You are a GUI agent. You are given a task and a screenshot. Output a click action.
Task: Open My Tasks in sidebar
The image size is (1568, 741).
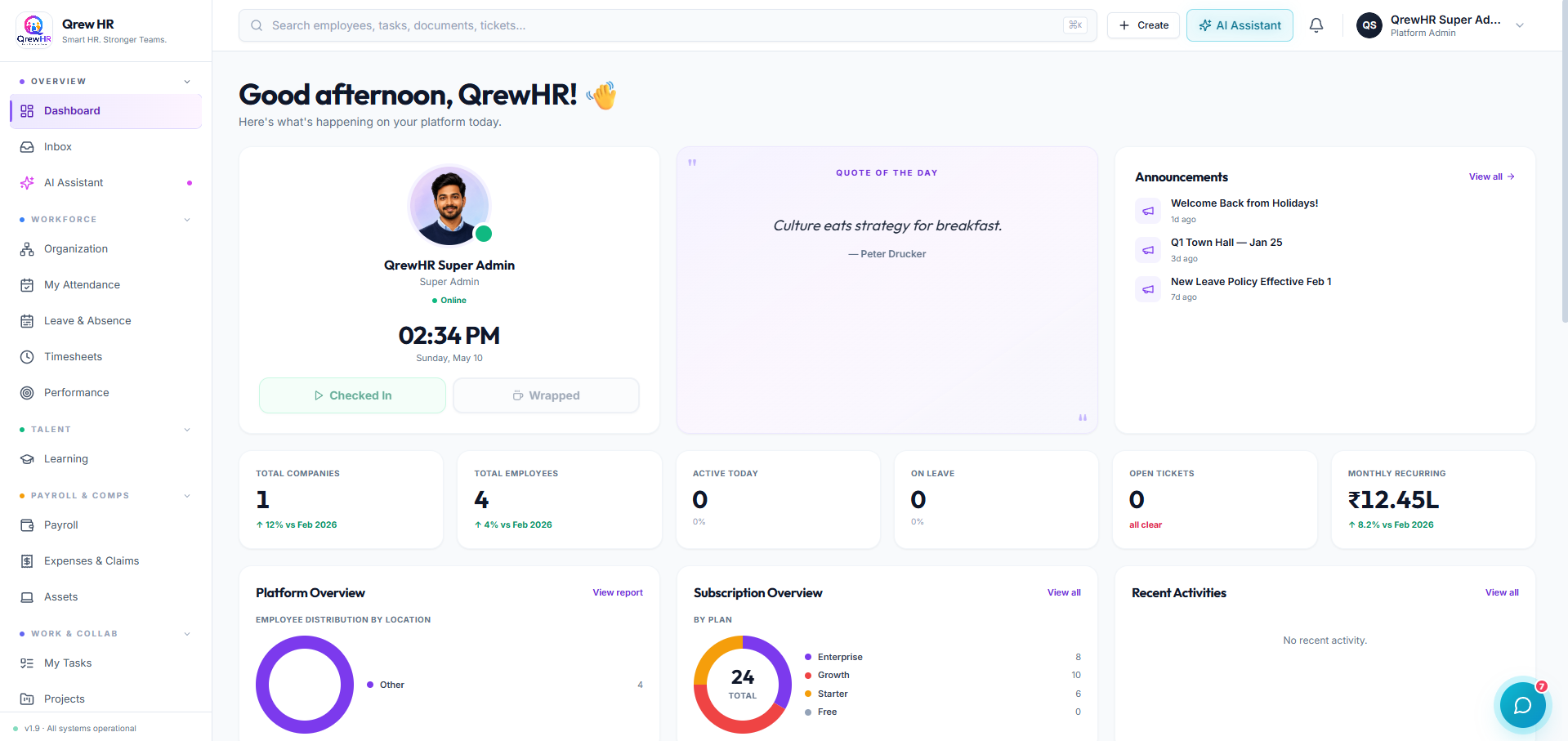106,663
